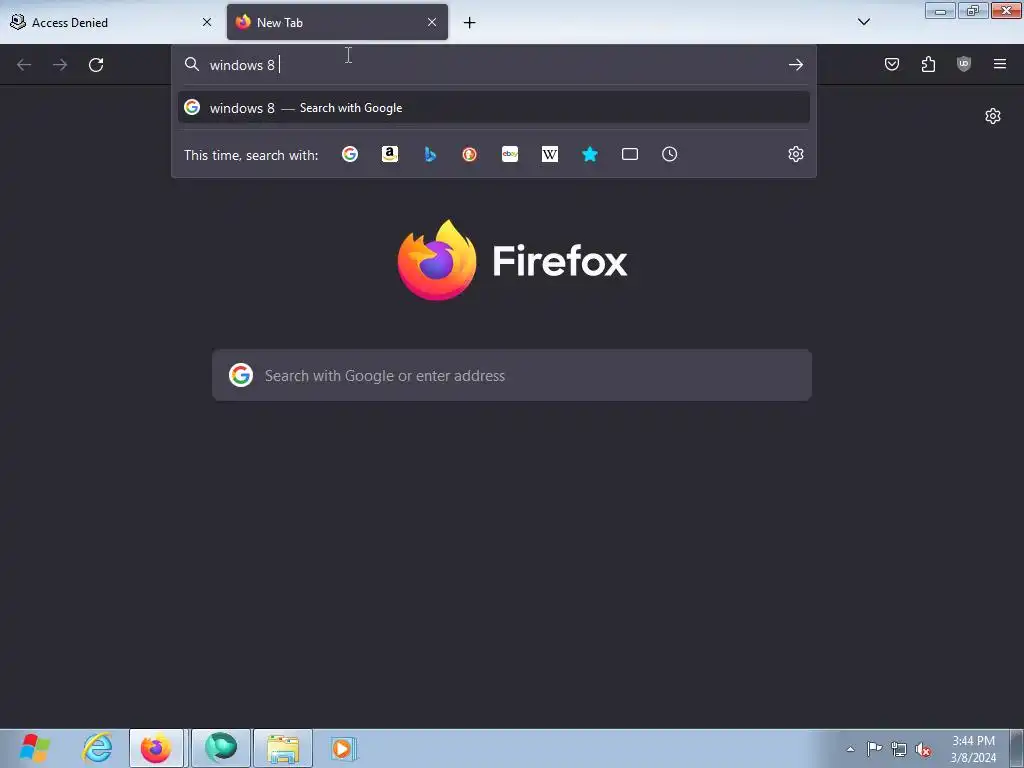Viewport: 1024px width, 768px height.
Task: Search this time with Wikipedia
Action: coord(550,154)
